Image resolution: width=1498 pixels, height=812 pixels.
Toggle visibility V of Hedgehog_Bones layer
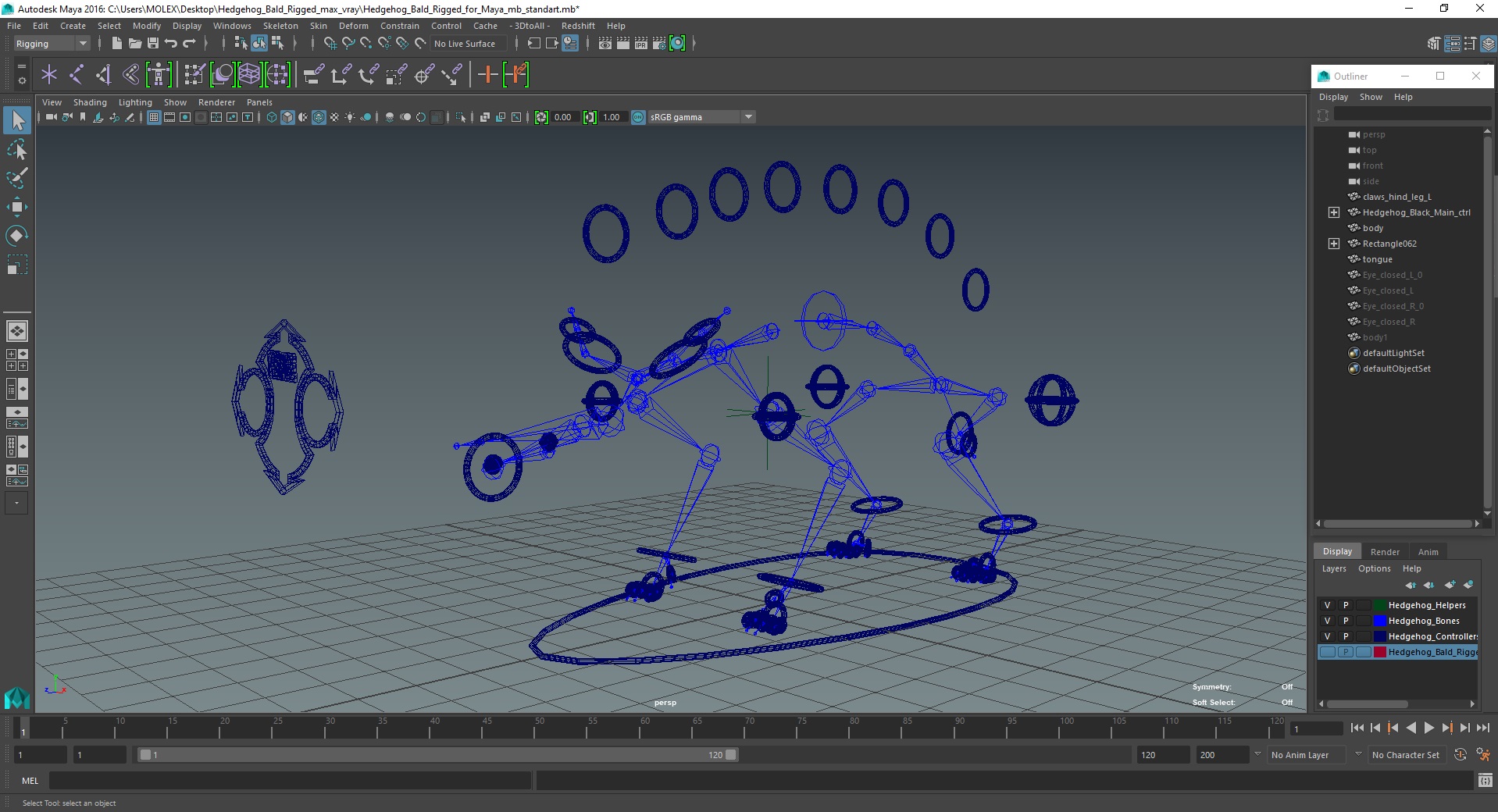(1327, 621)
